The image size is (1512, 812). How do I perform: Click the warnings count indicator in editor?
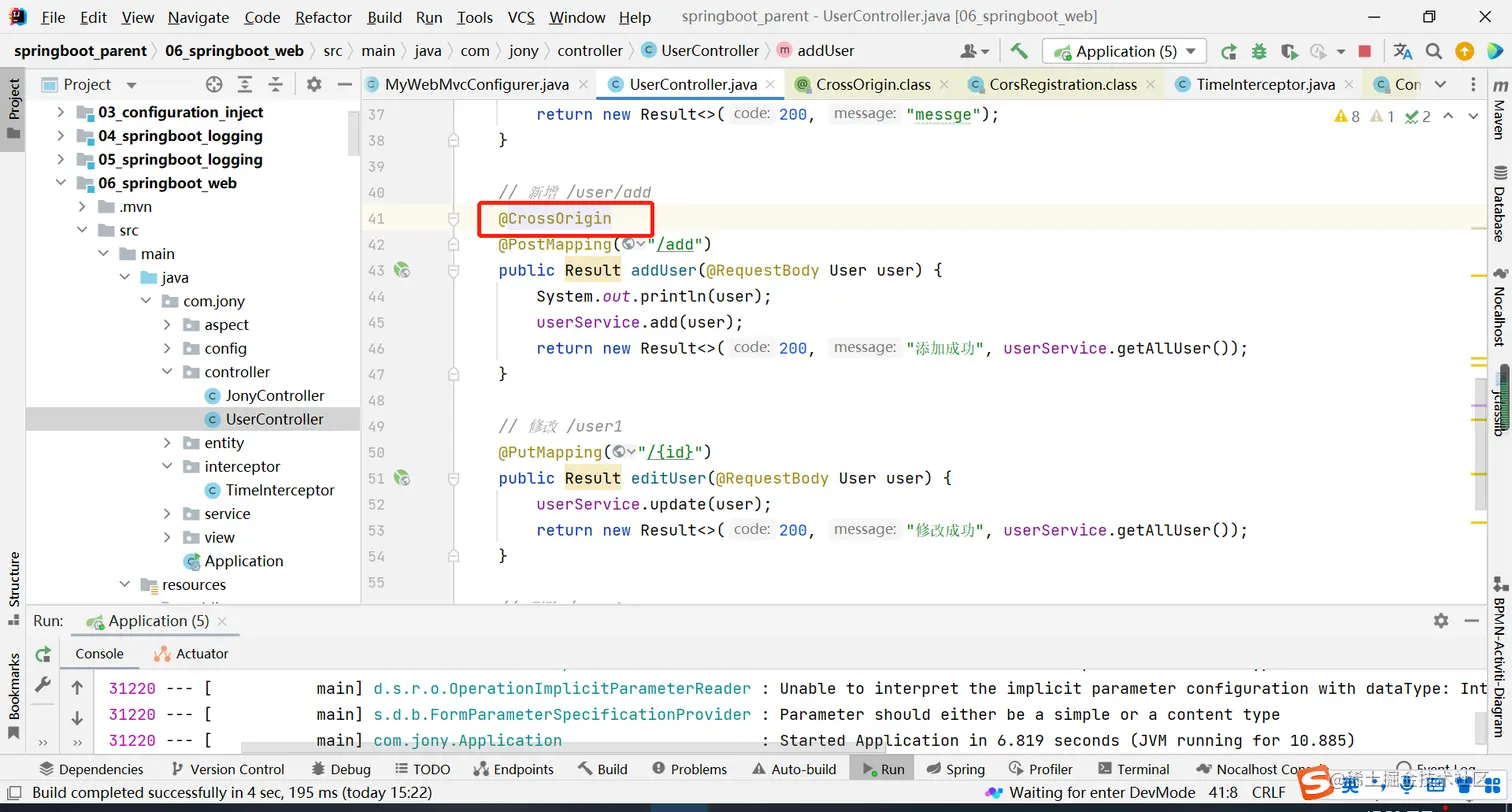(1347, 116)
